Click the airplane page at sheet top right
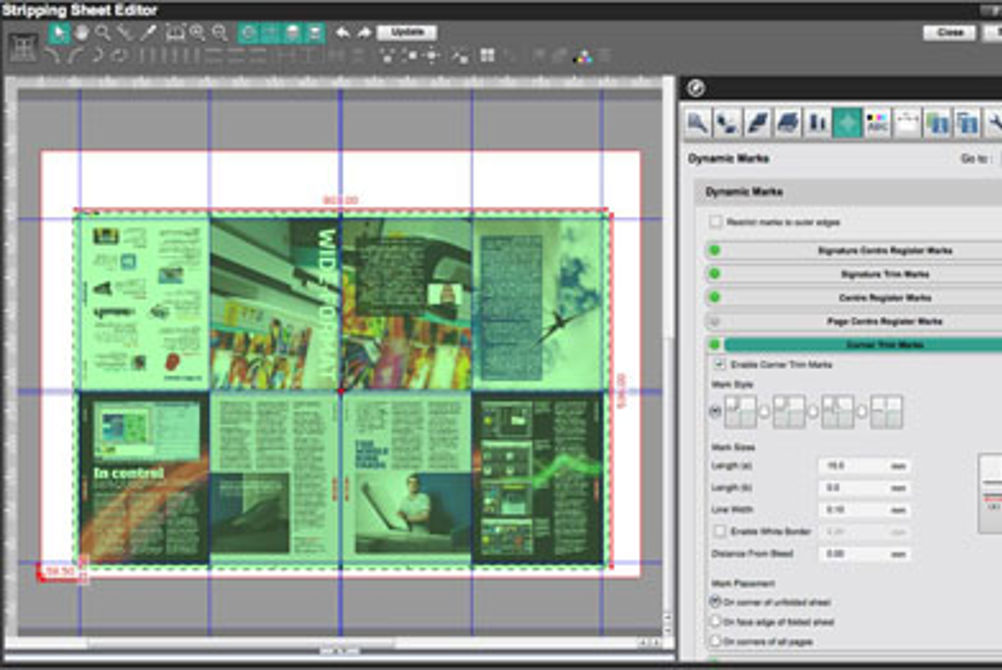 [x=538, y=302]
